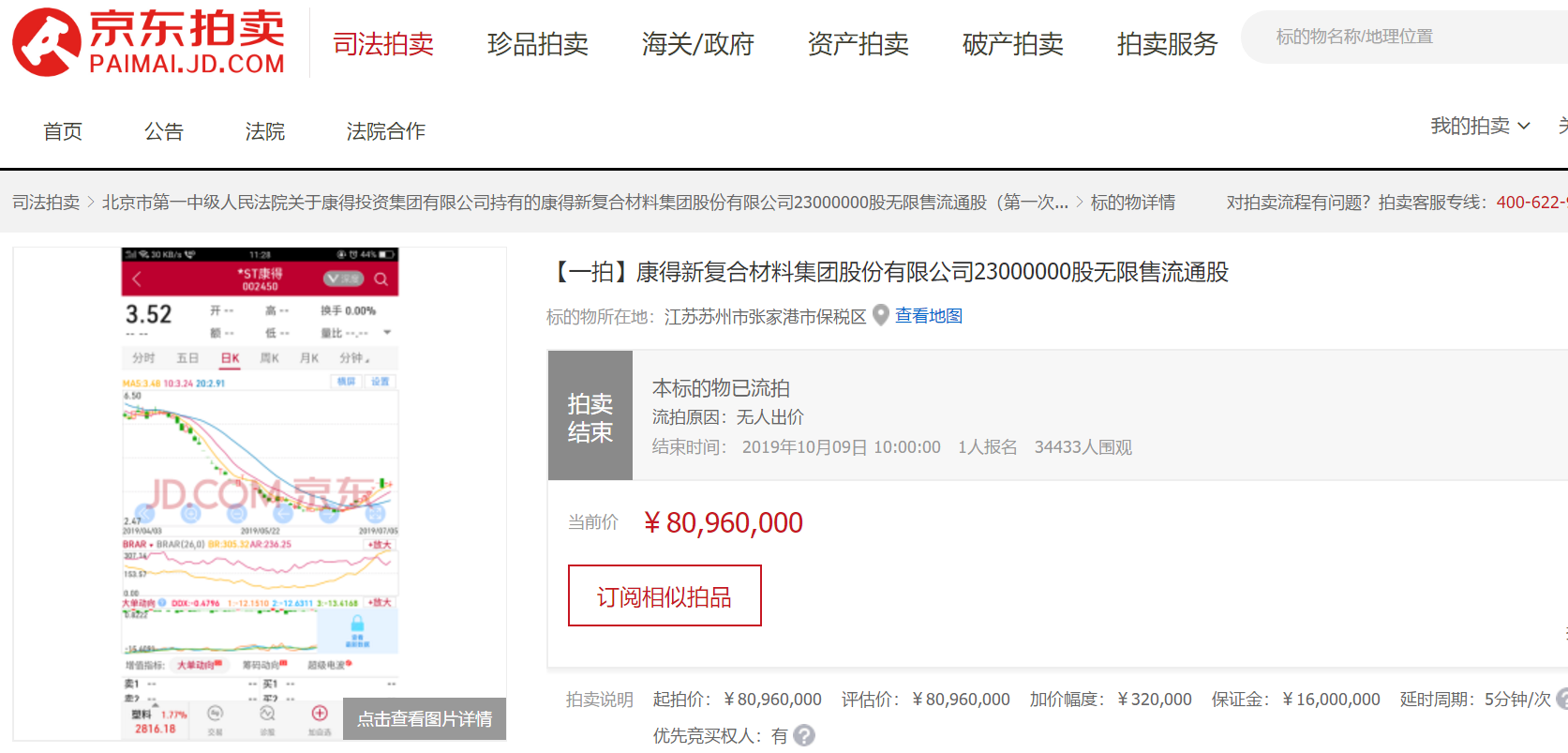Open the 珍品拍卖 tab
The image size is (1568, 753).
(x=538, y=43)
